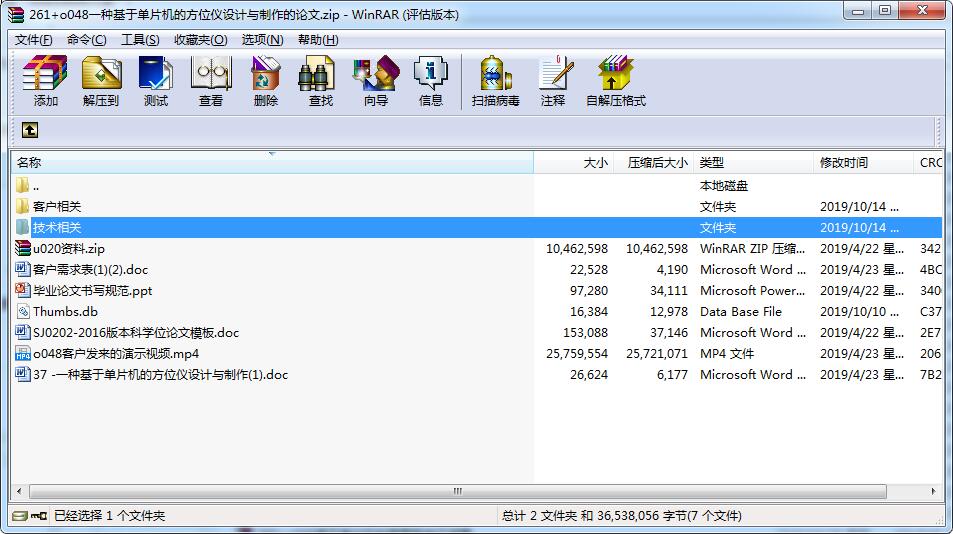Screen dimensions: 953x534
Task: Click the horizontal scrollbar thumb
Action: 458,491
